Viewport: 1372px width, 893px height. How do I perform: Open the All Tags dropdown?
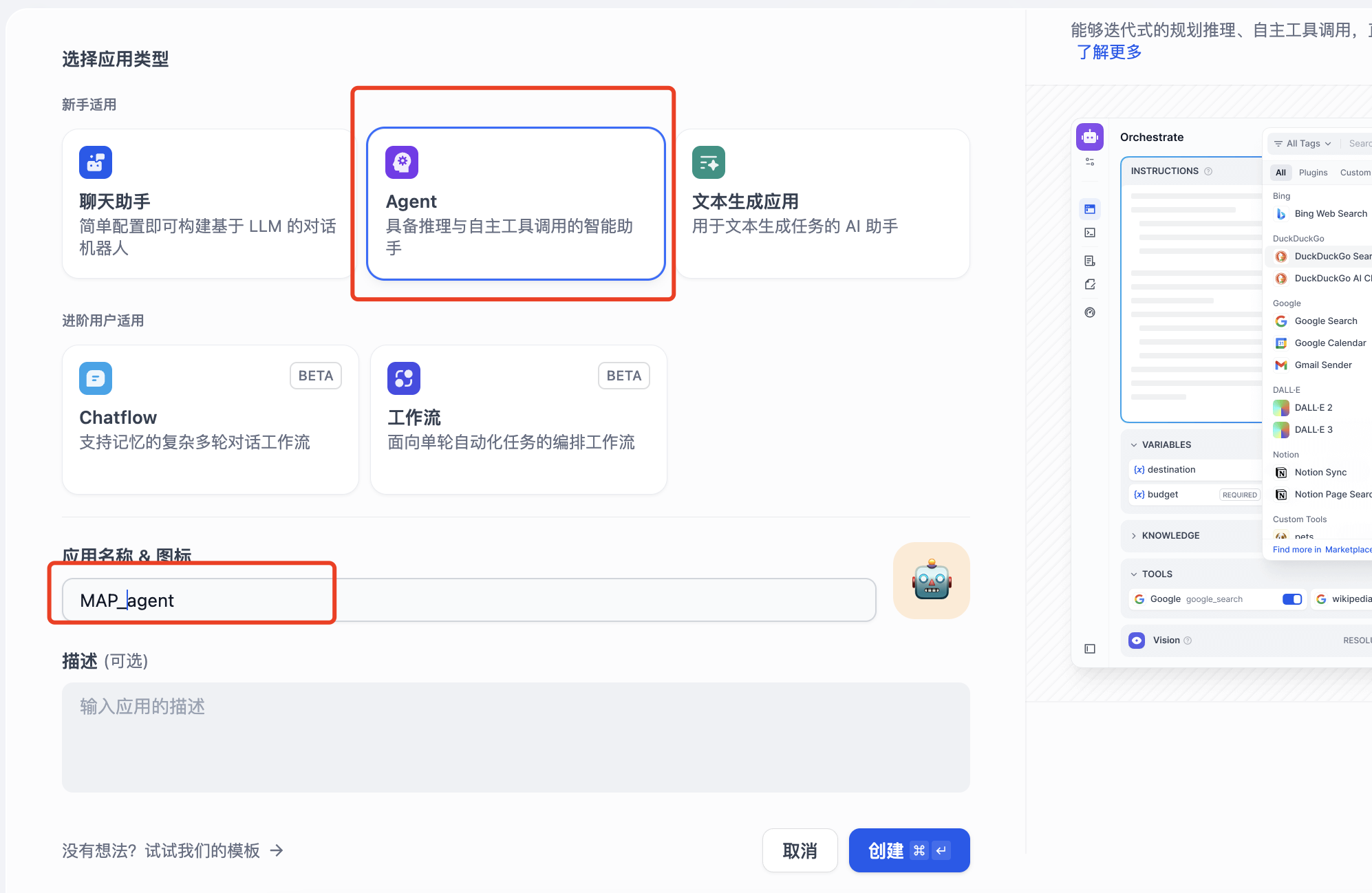pos(1303,144)
